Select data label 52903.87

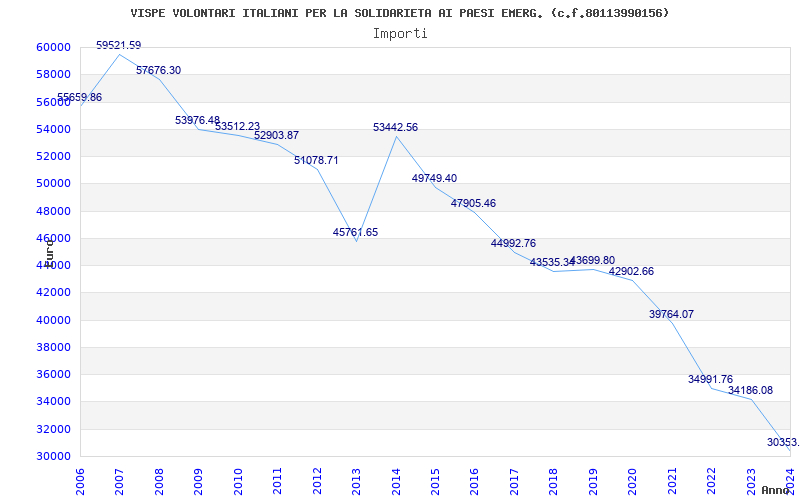[x=277, y=136]
